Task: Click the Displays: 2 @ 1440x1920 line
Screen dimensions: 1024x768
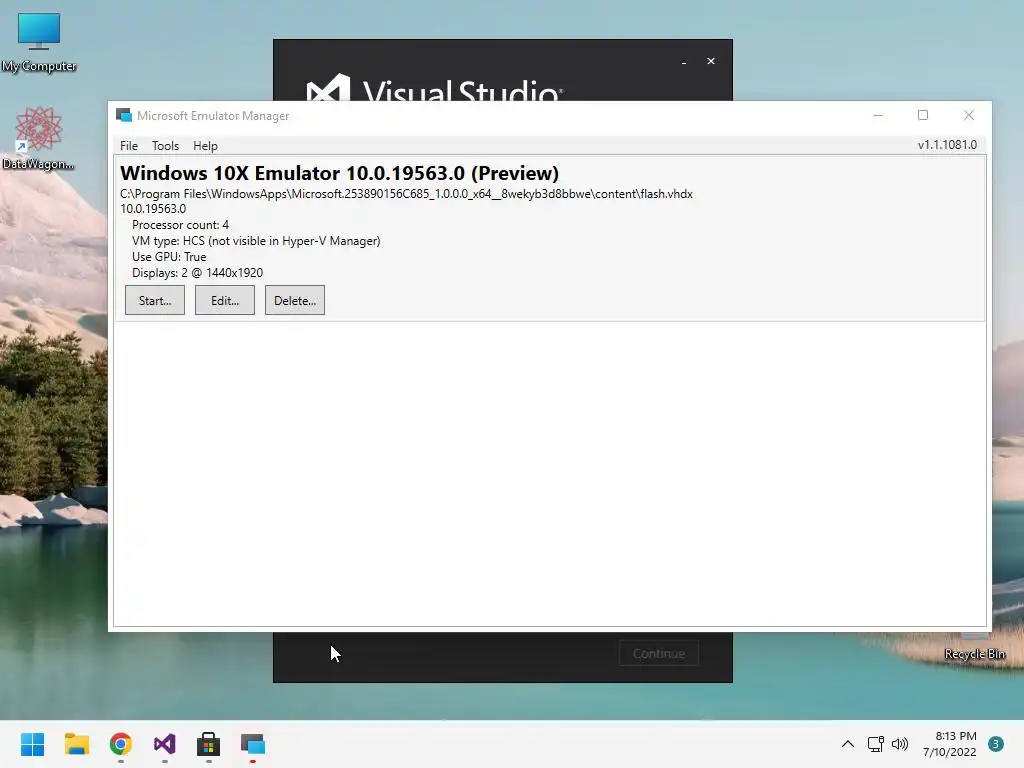Action: 197,273
